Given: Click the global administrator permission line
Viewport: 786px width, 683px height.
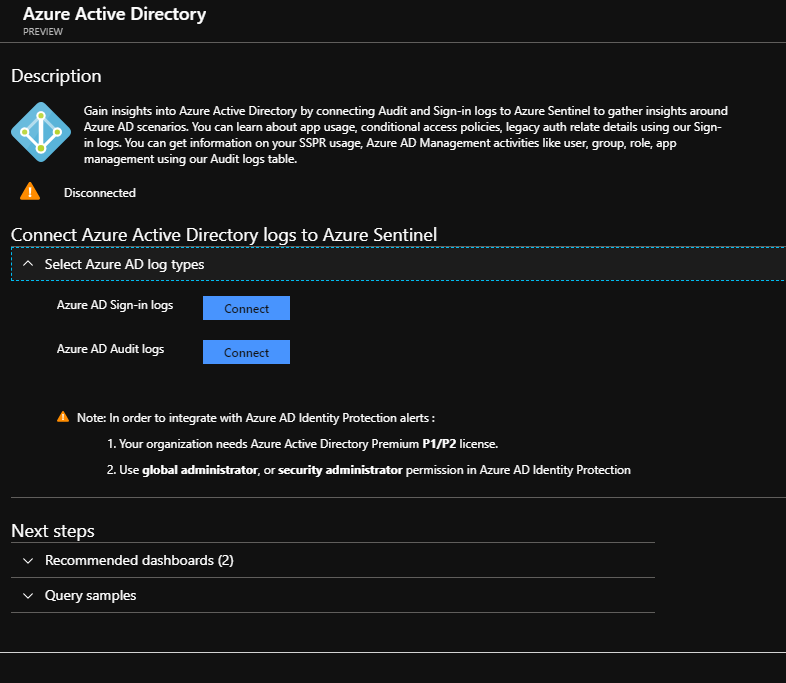Looking at the screenshot, I should pyautogui.click(x=368, y=470).
